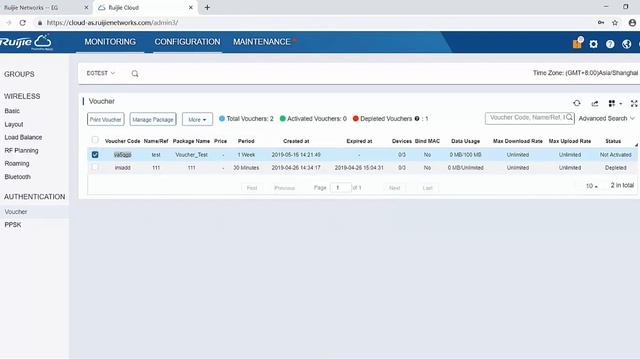Switch to the CONFIGURATION tab

pyautogui.click(x=187, y=42)
